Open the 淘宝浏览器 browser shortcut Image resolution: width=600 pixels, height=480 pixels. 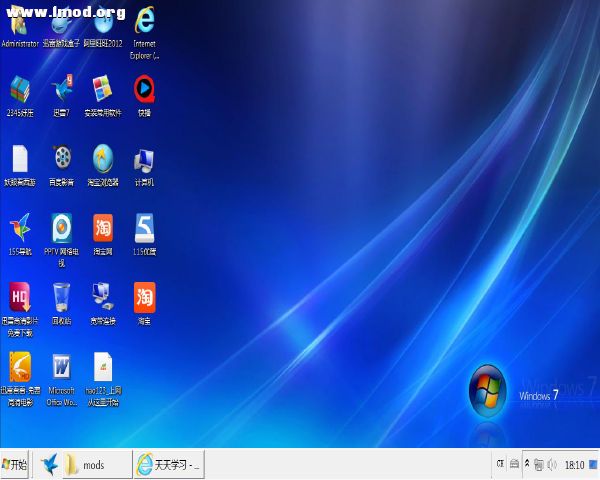point(103,158)
